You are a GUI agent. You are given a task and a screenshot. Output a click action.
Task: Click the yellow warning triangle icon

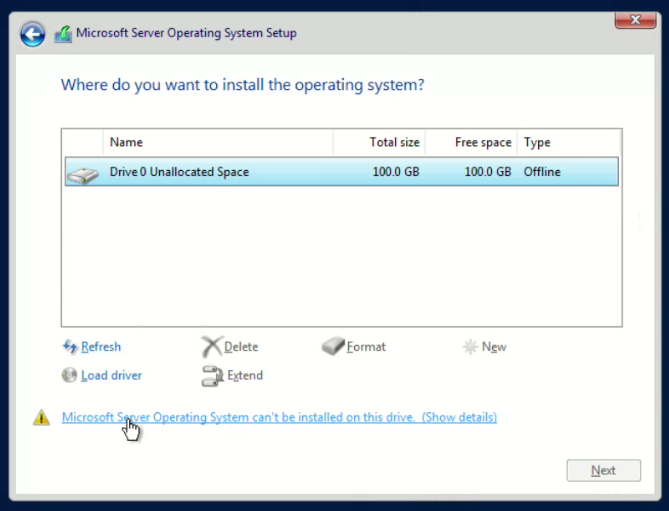(x=41, y=418)
